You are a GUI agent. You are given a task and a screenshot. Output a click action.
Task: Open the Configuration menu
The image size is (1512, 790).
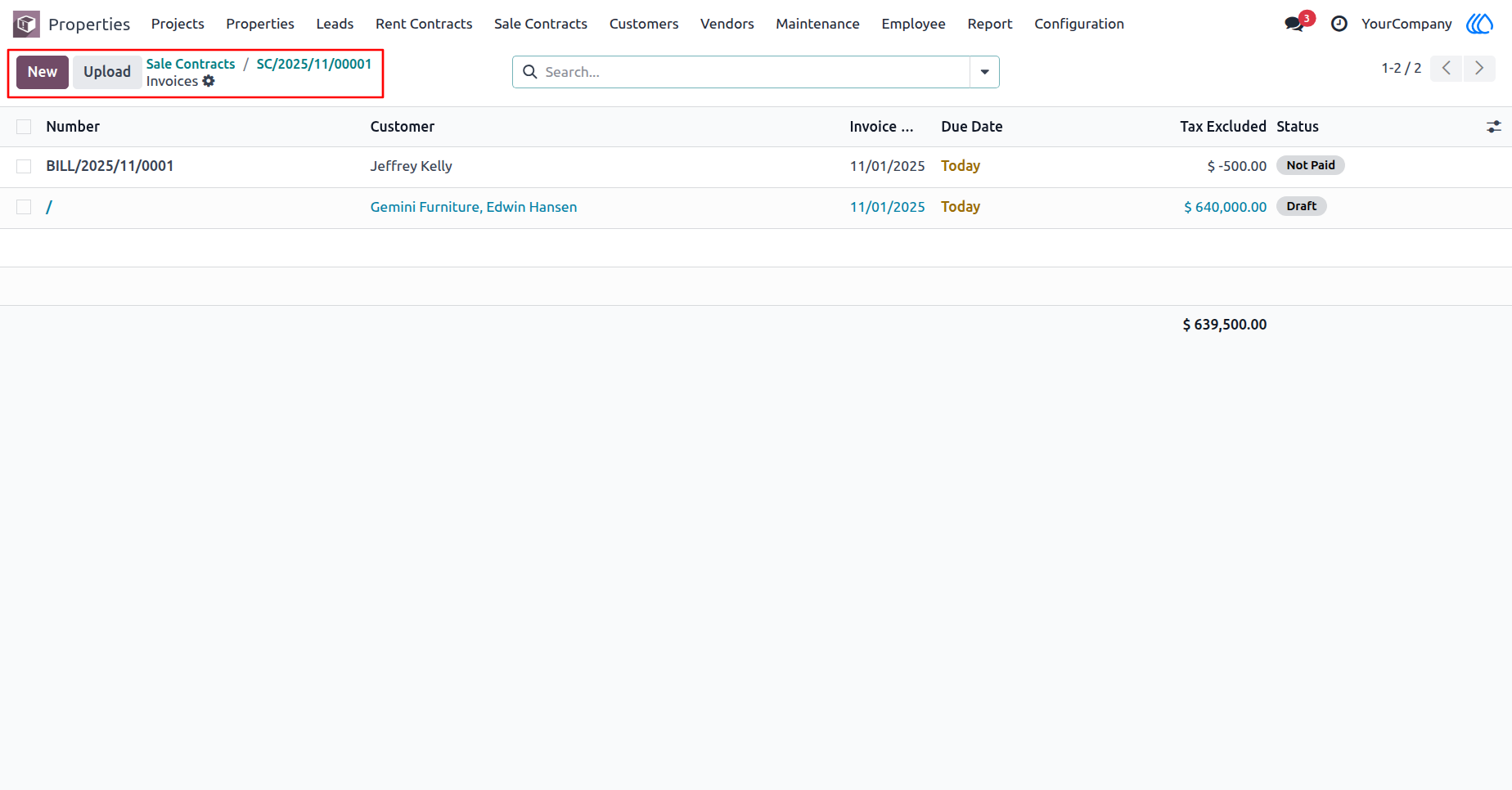coord(1079,24)
